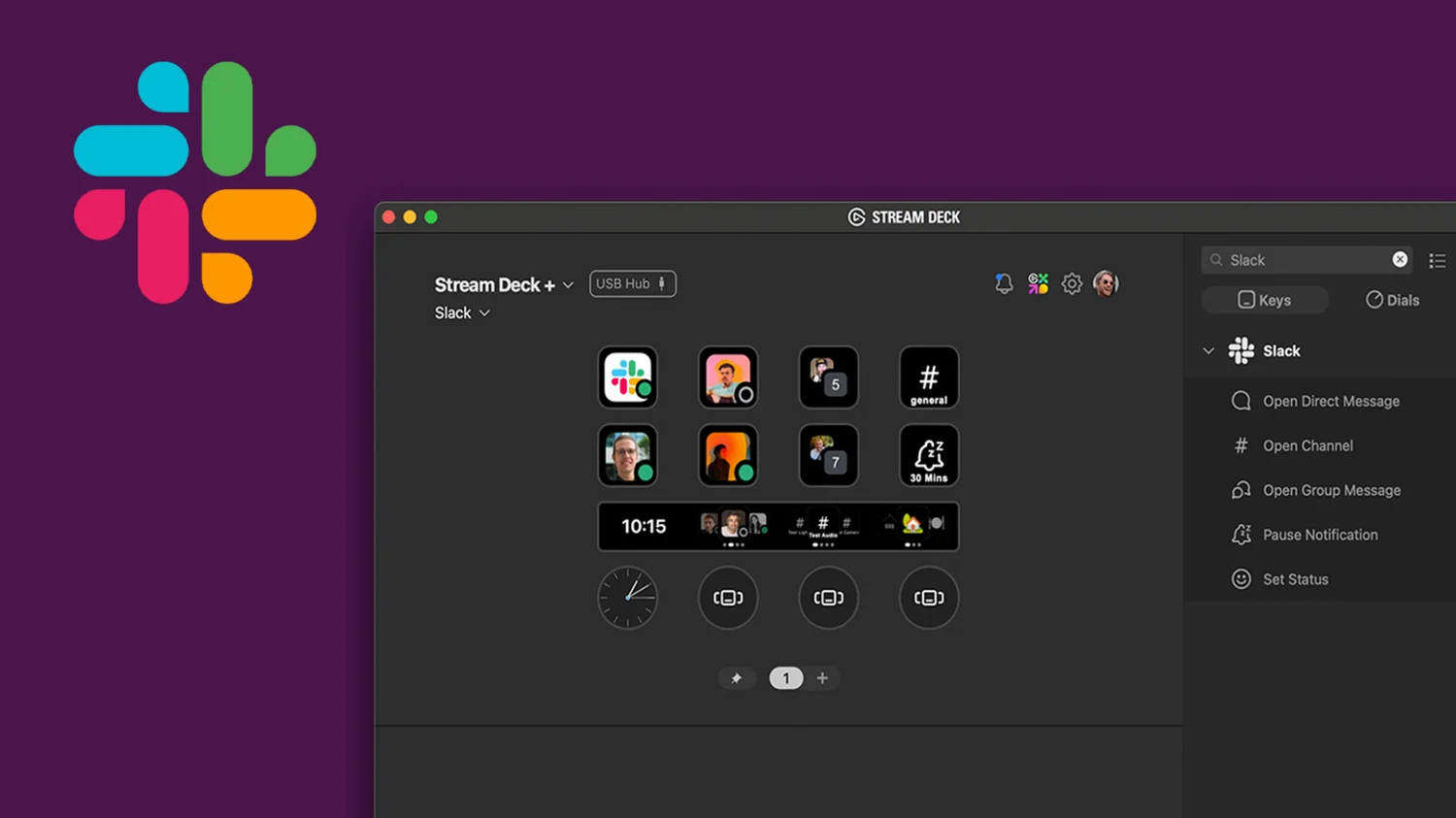Click the 10:15 time on touch strip
This screenshot has width=1456, height=818.
[x=644, y=526]
